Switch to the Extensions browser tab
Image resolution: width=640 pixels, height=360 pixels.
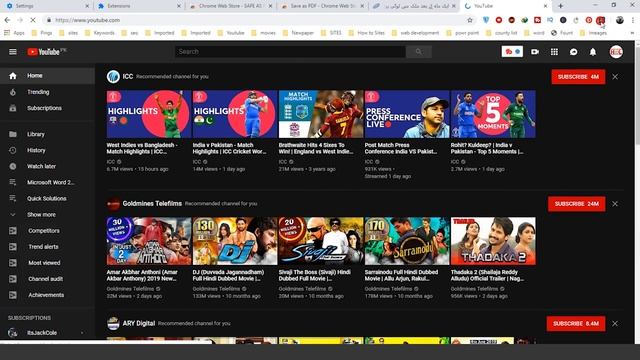tap(139, 6)
